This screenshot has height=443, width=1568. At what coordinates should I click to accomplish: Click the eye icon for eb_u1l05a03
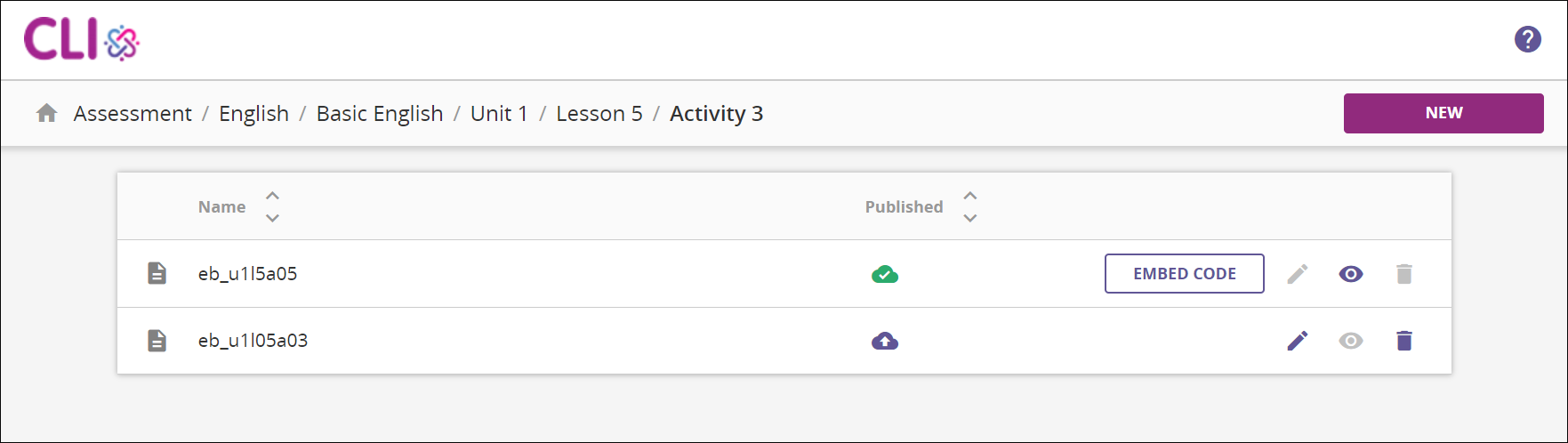[1351, 341]
